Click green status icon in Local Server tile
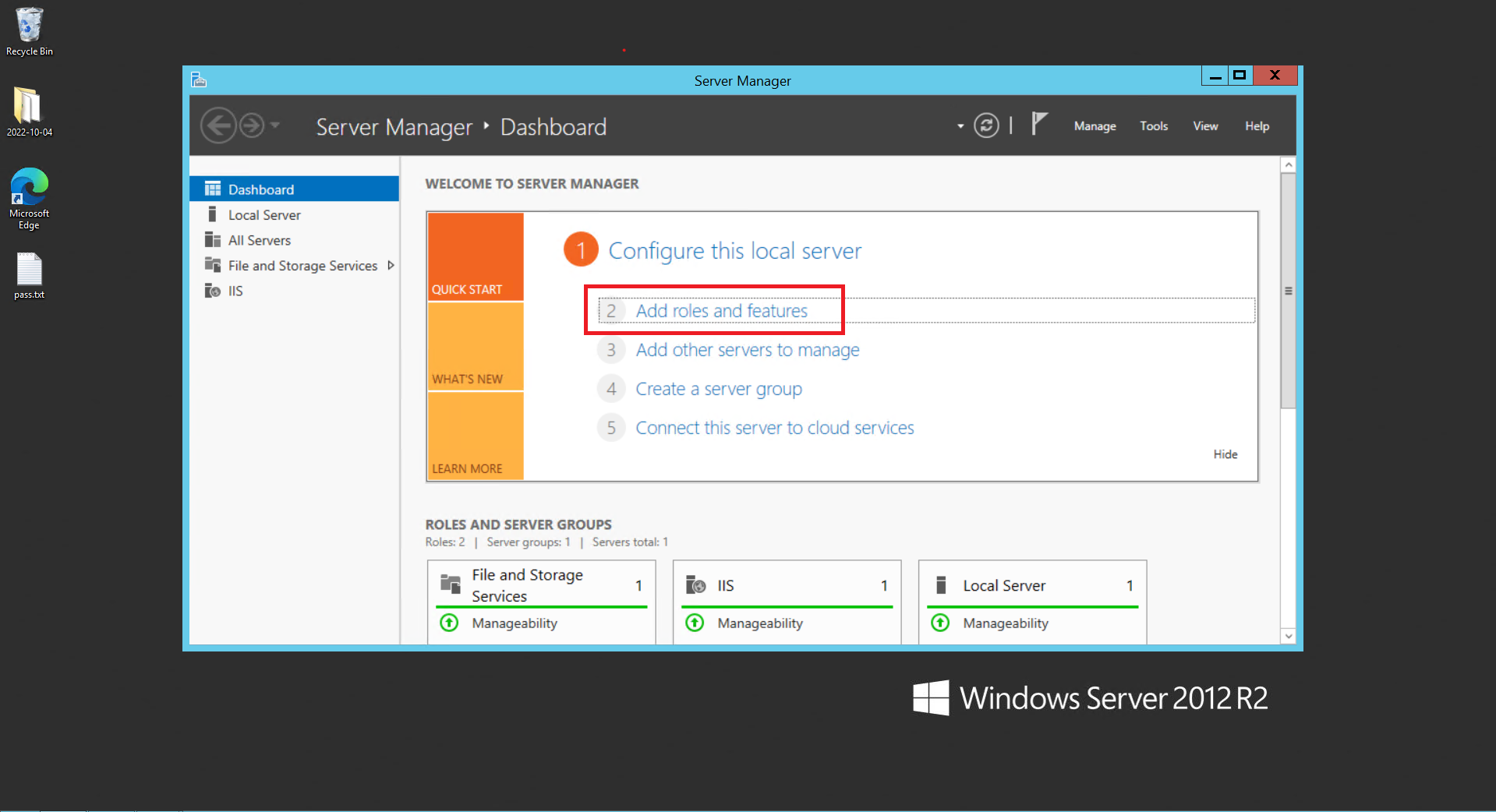 tap(940, 623)
